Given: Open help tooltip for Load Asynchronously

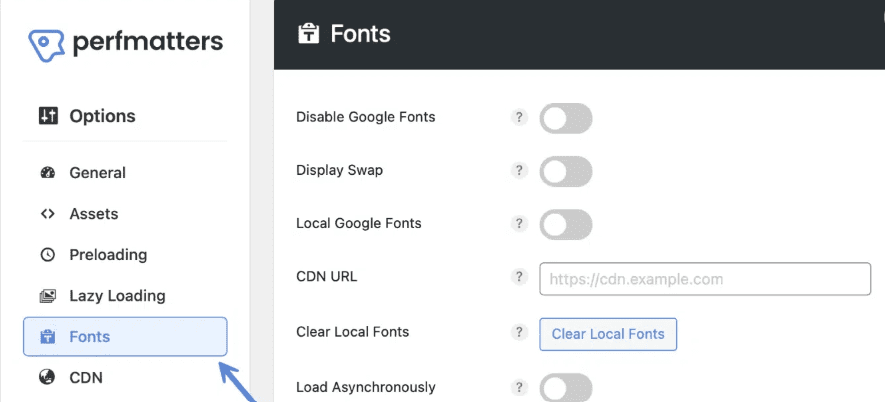Looking at the screenshot, I should pos(519,388).
